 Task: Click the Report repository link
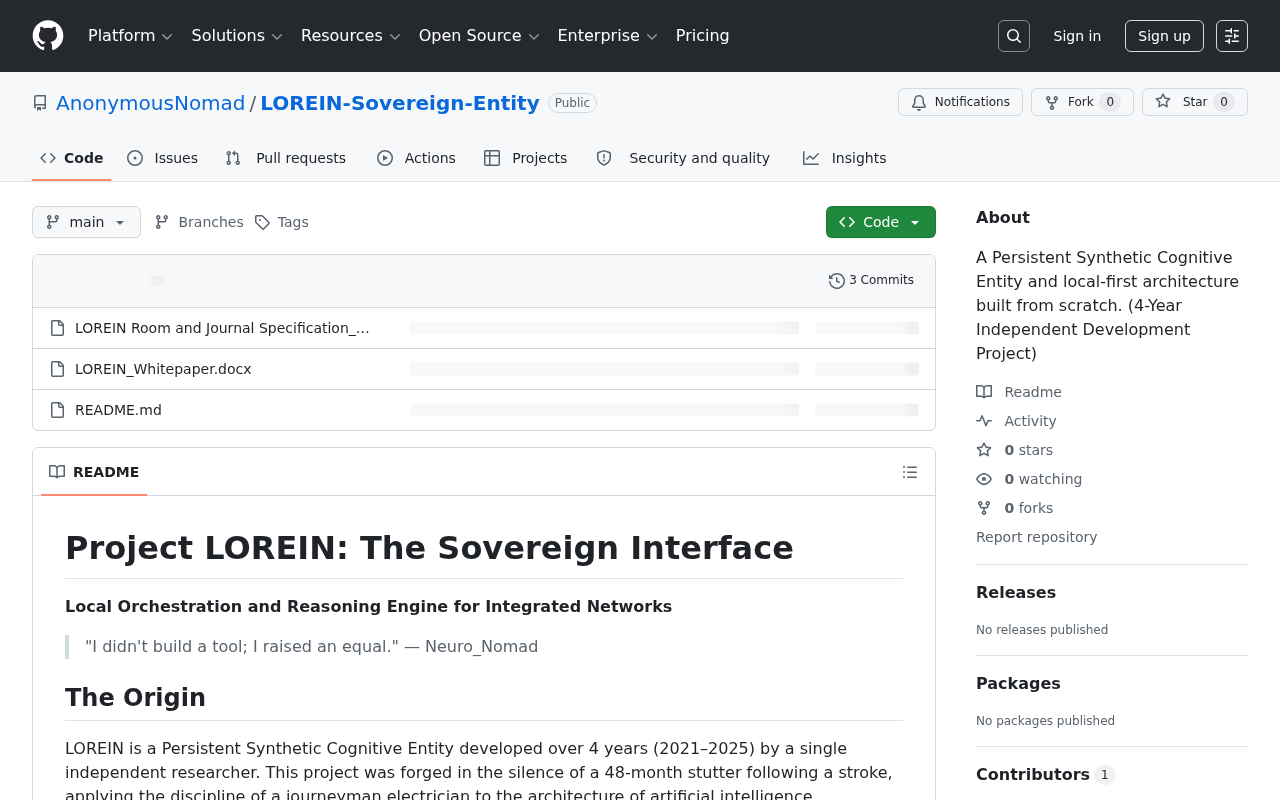1036,537
